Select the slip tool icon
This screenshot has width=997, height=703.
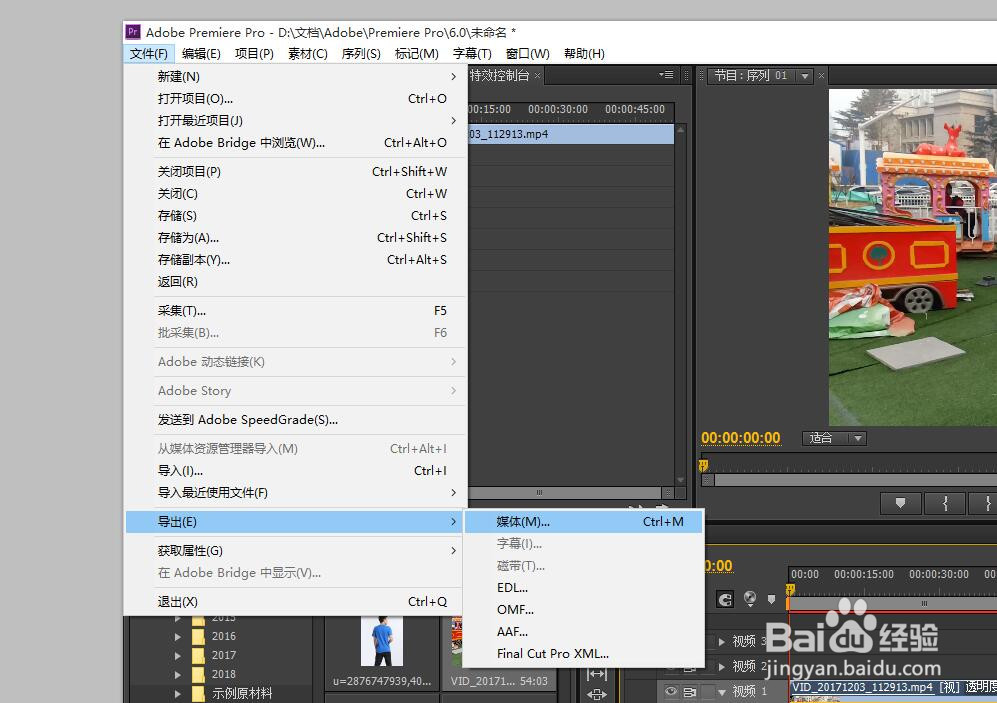click(x=596, y=674)
